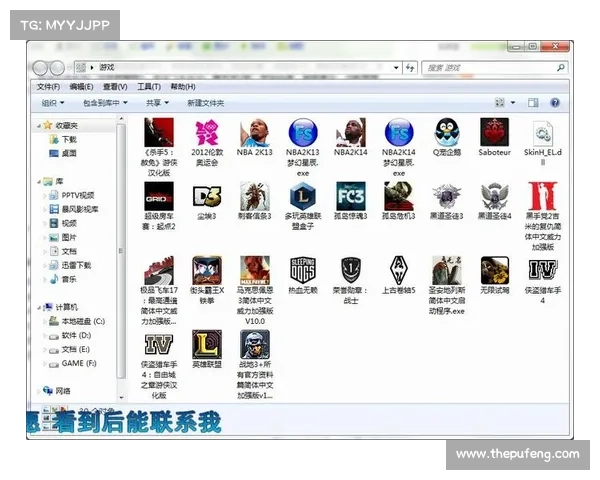This screenshot has width=600, height=480.
Task: Open the 文件(F) menu
Action: coord(48,87)
